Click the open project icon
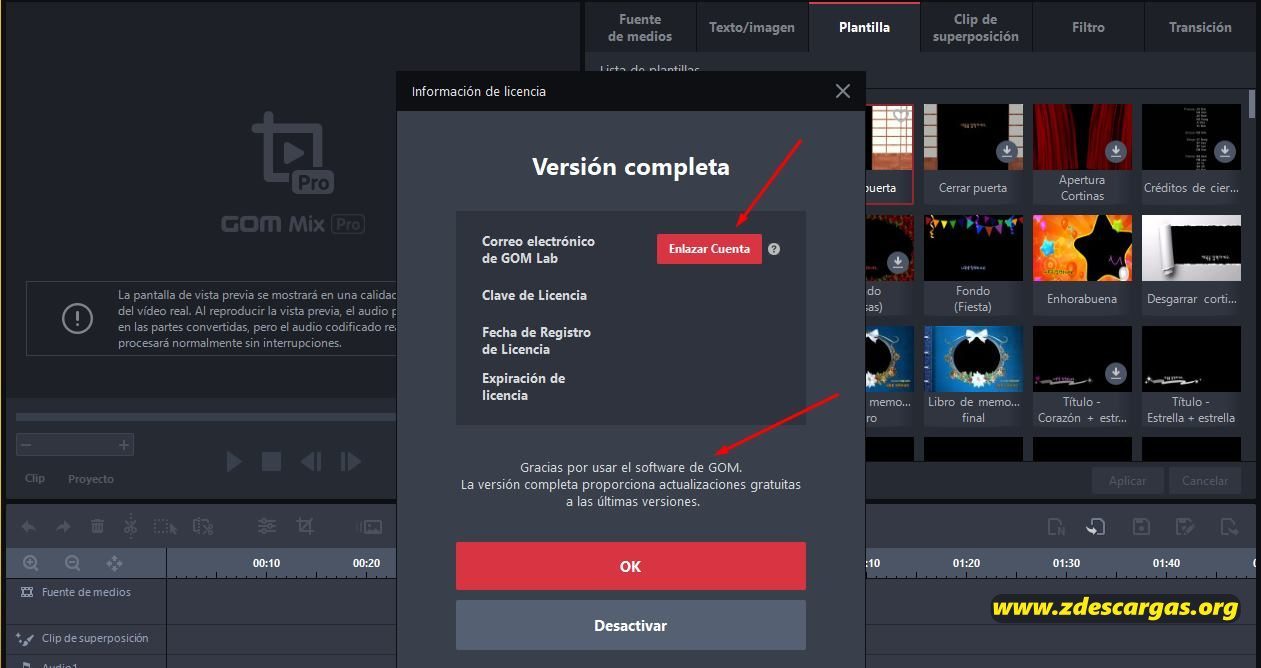 click(1096, 527)
